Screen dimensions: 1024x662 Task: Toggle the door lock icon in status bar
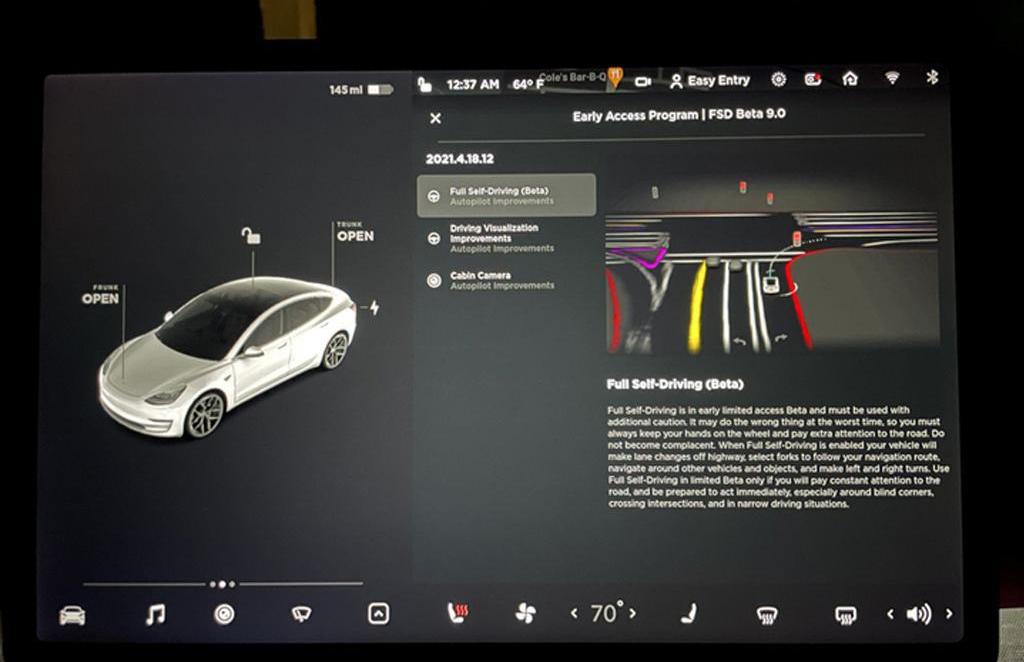point(424,85)
